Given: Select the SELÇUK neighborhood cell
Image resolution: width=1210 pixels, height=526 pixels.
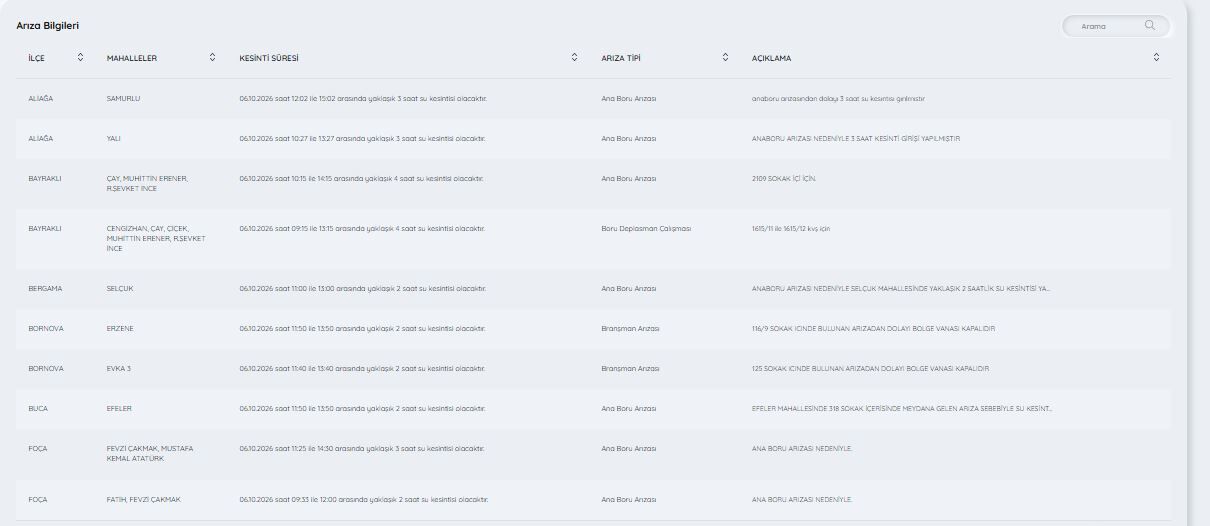Looking at the screenshot, I should click(120, 289).
